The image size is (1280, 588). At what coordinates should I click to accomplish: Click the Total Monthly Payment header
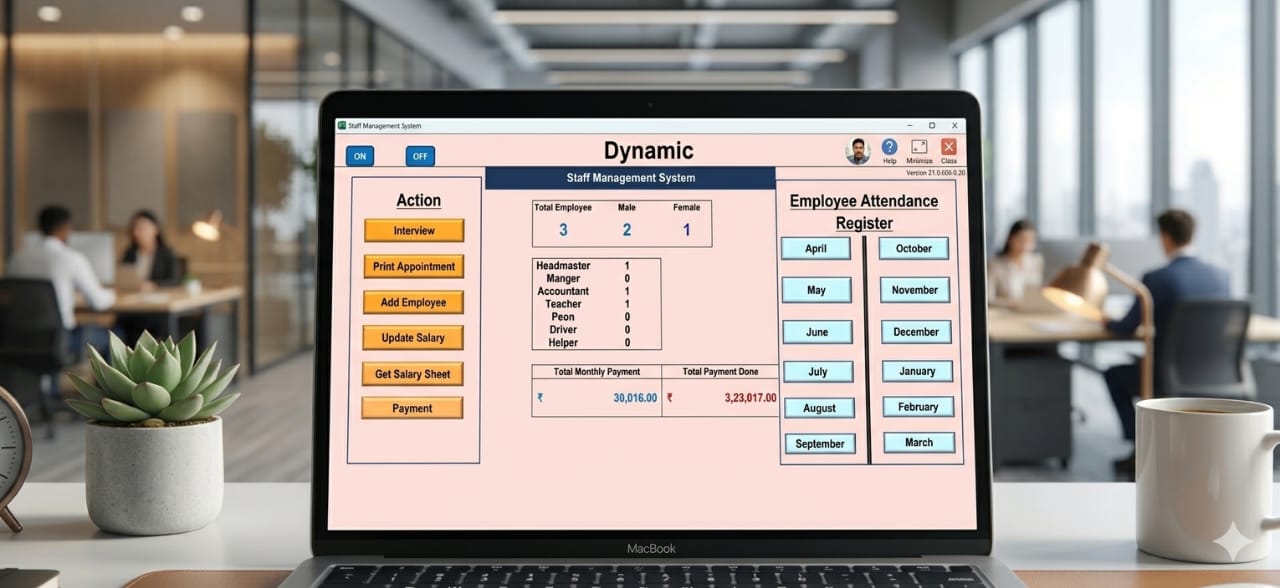click(596, 372)
